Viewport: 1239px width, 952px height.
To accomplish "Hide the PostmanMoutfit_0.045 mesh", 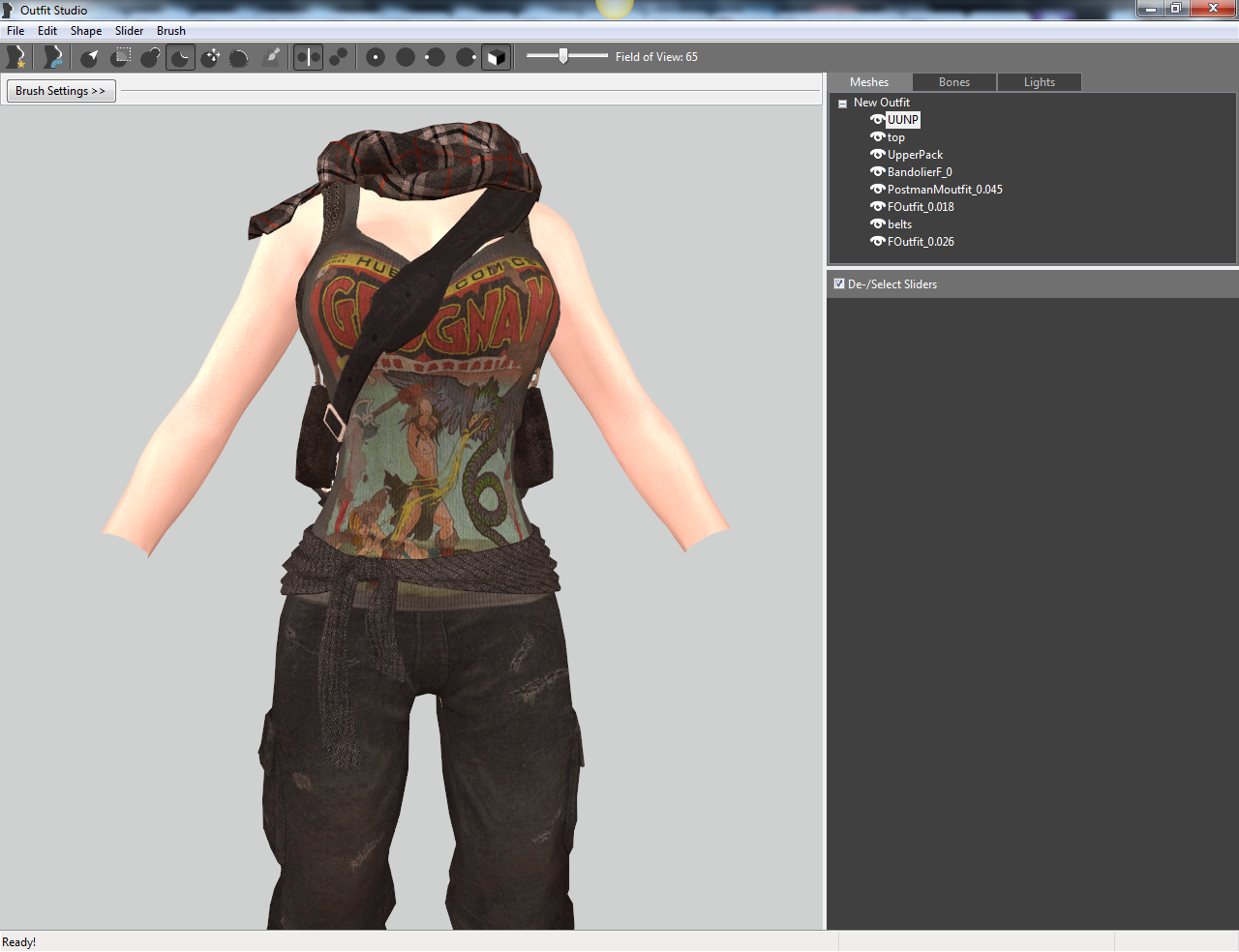I will click(x=877, y=190).
